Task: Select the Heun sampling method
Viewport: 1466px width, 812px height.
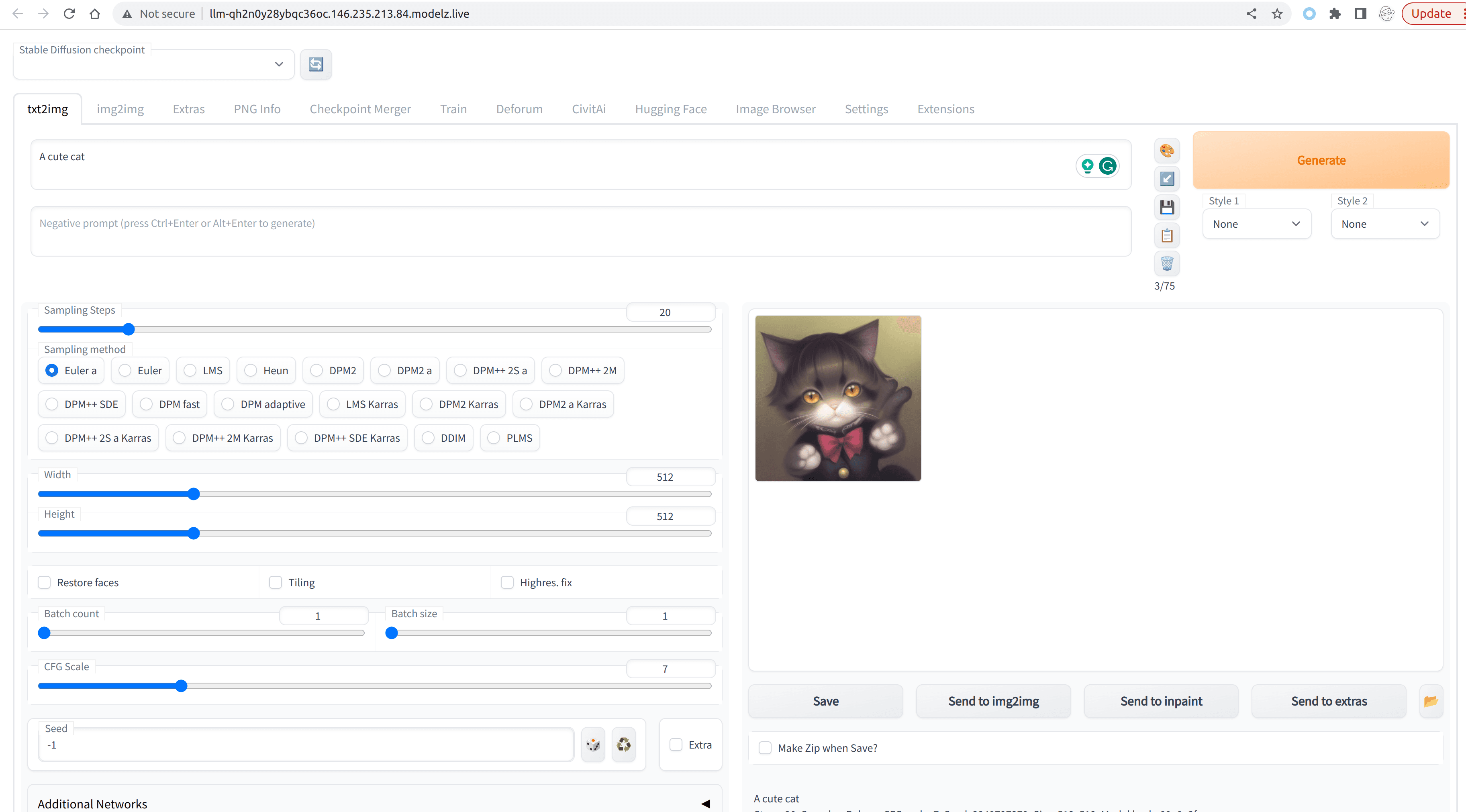Action: click(266, 371)
